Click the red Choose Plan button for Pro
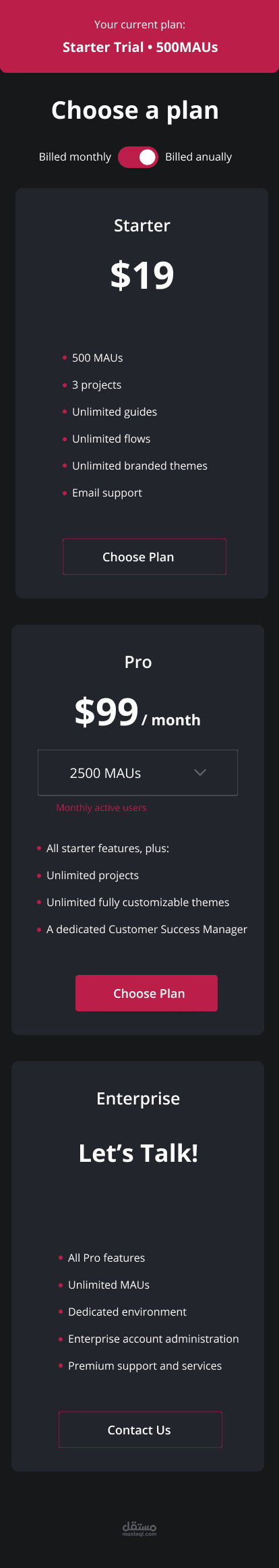The image size is (279, 1568). (146, 993)
